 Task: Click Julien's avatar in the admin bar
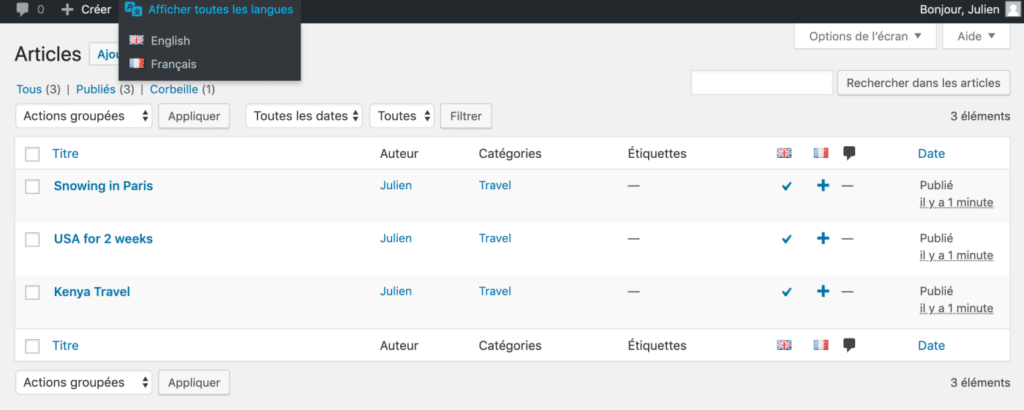click(x=1012, y=10)
